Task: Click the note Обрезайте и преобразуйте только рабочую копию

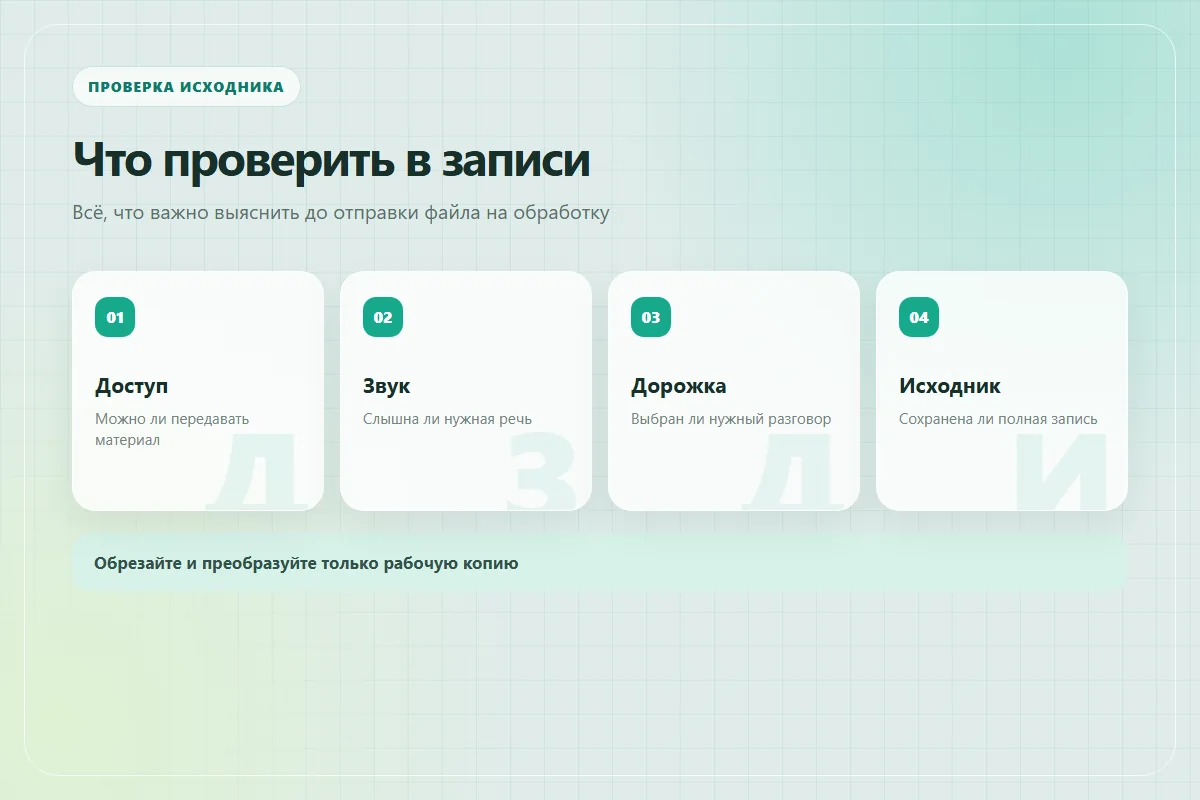Action: (600, 563)
